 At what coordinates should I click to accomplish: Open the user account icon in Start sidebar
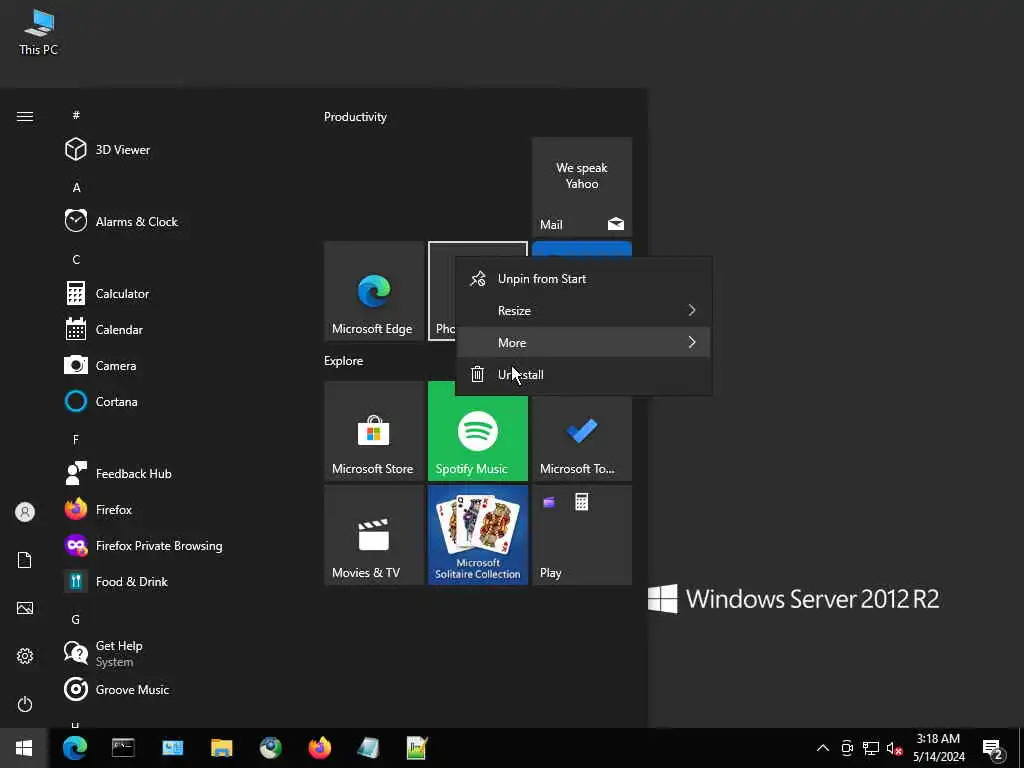click(x=25, y=512)
